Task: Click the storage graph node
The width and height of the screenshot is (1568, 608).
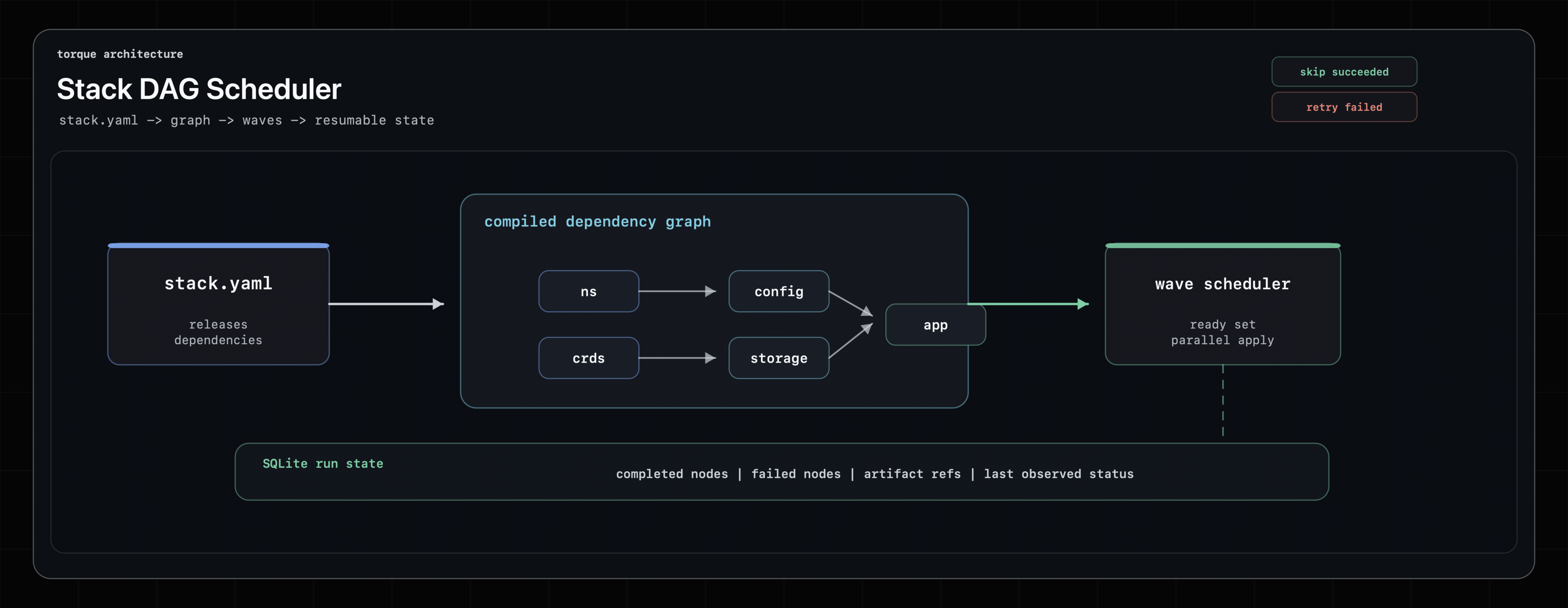Action: tap(779, 358)
